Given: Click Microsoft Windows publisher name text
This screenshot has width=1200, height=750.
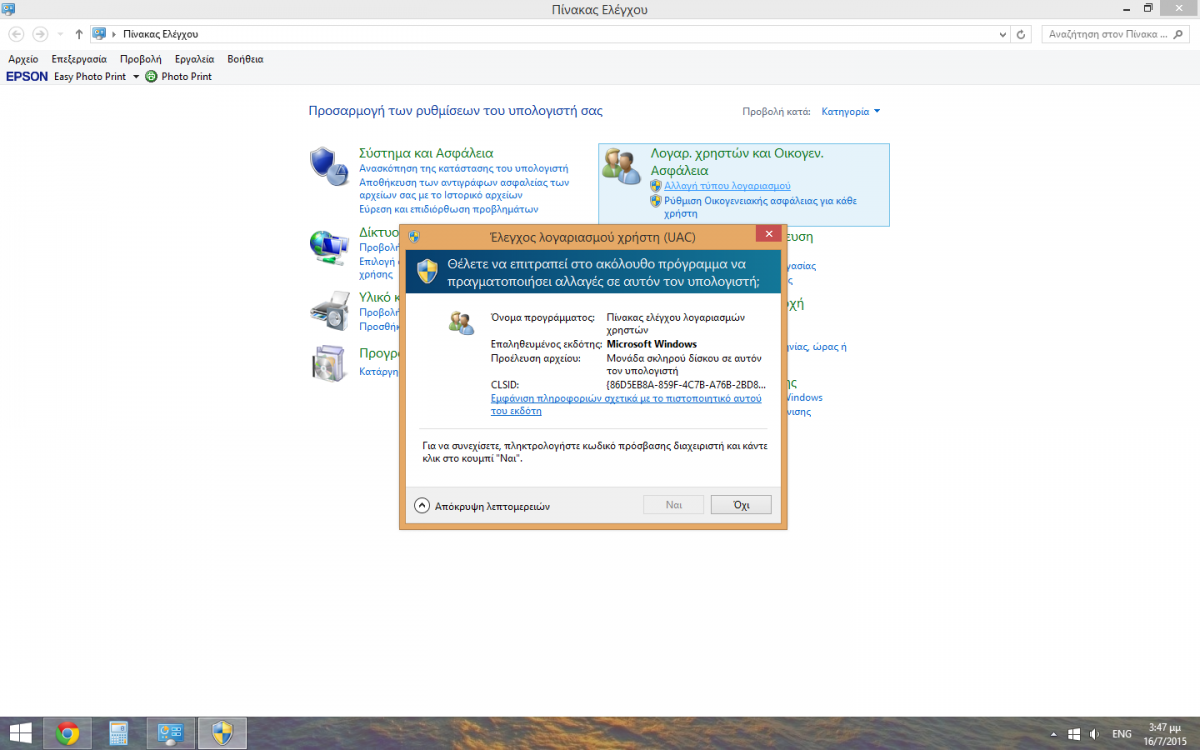Looking at the screenshot, I should pyautogui.click(x=652, y=344).
